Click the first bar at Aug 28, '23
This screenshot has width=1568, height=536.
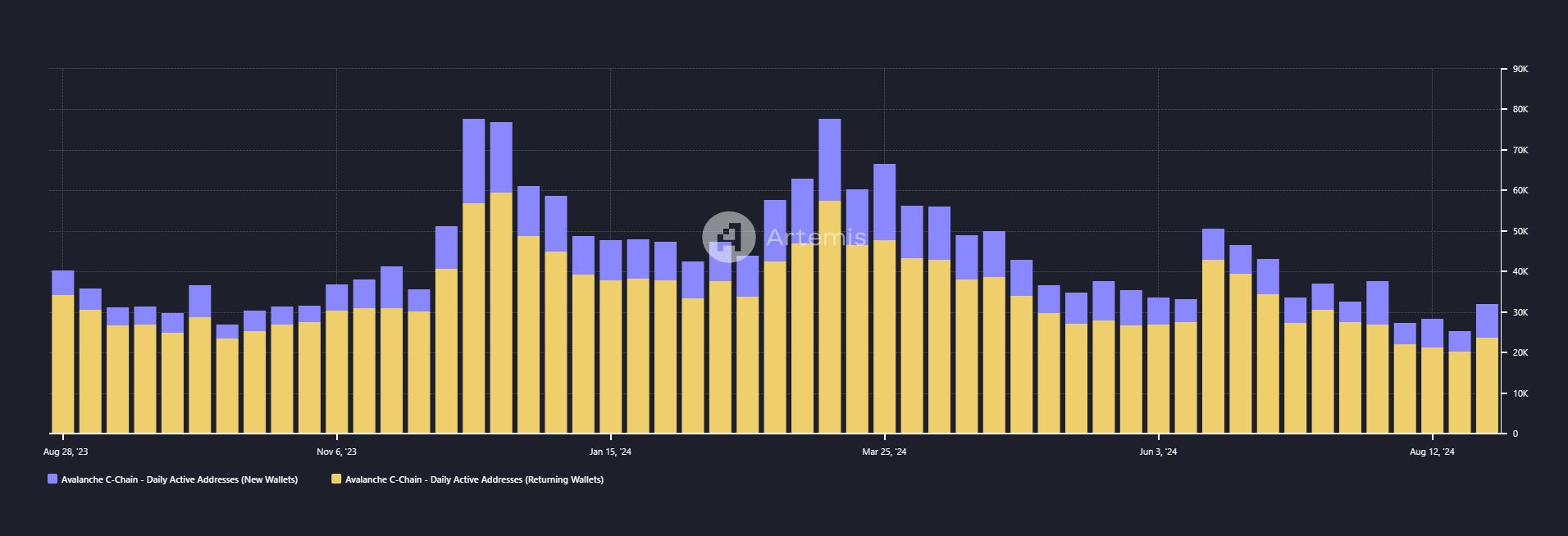pyautogui.click(x=63, y=352)
